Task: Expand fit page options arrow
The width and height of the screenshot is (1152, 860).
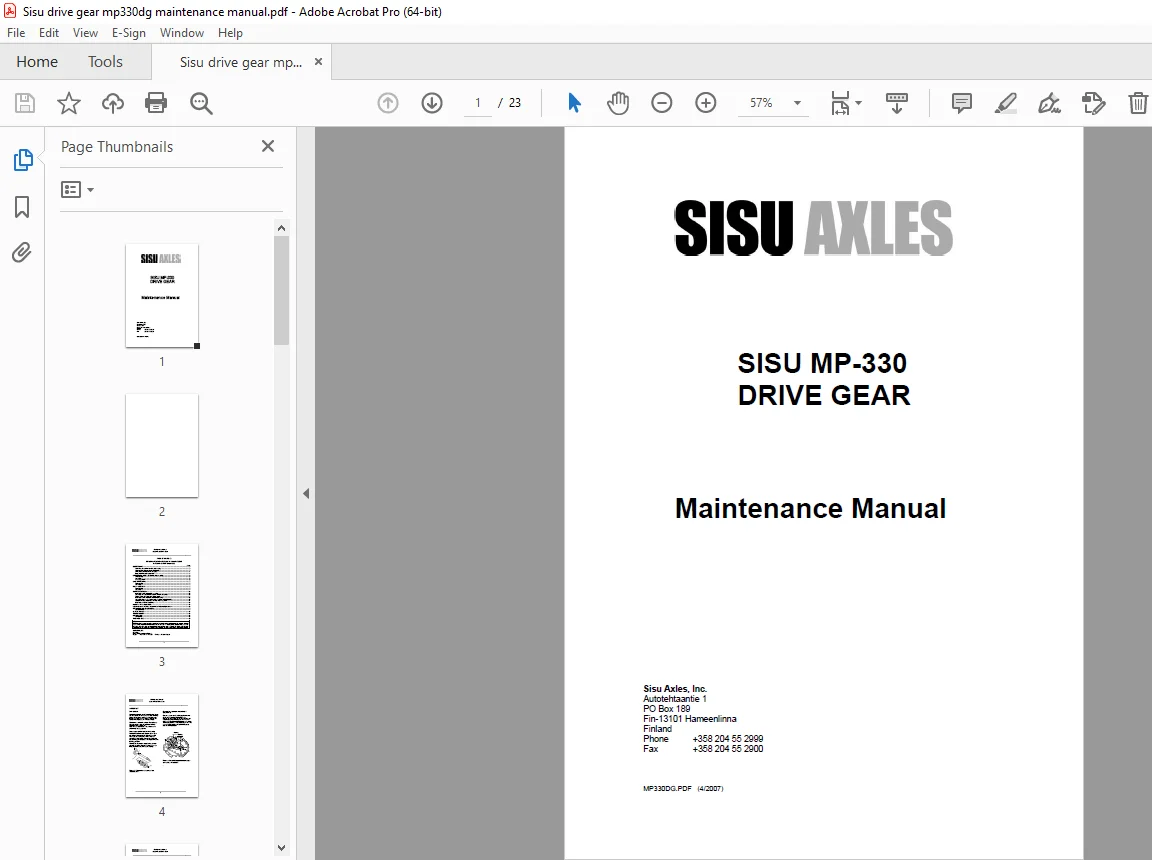Action: pos(858,103)
